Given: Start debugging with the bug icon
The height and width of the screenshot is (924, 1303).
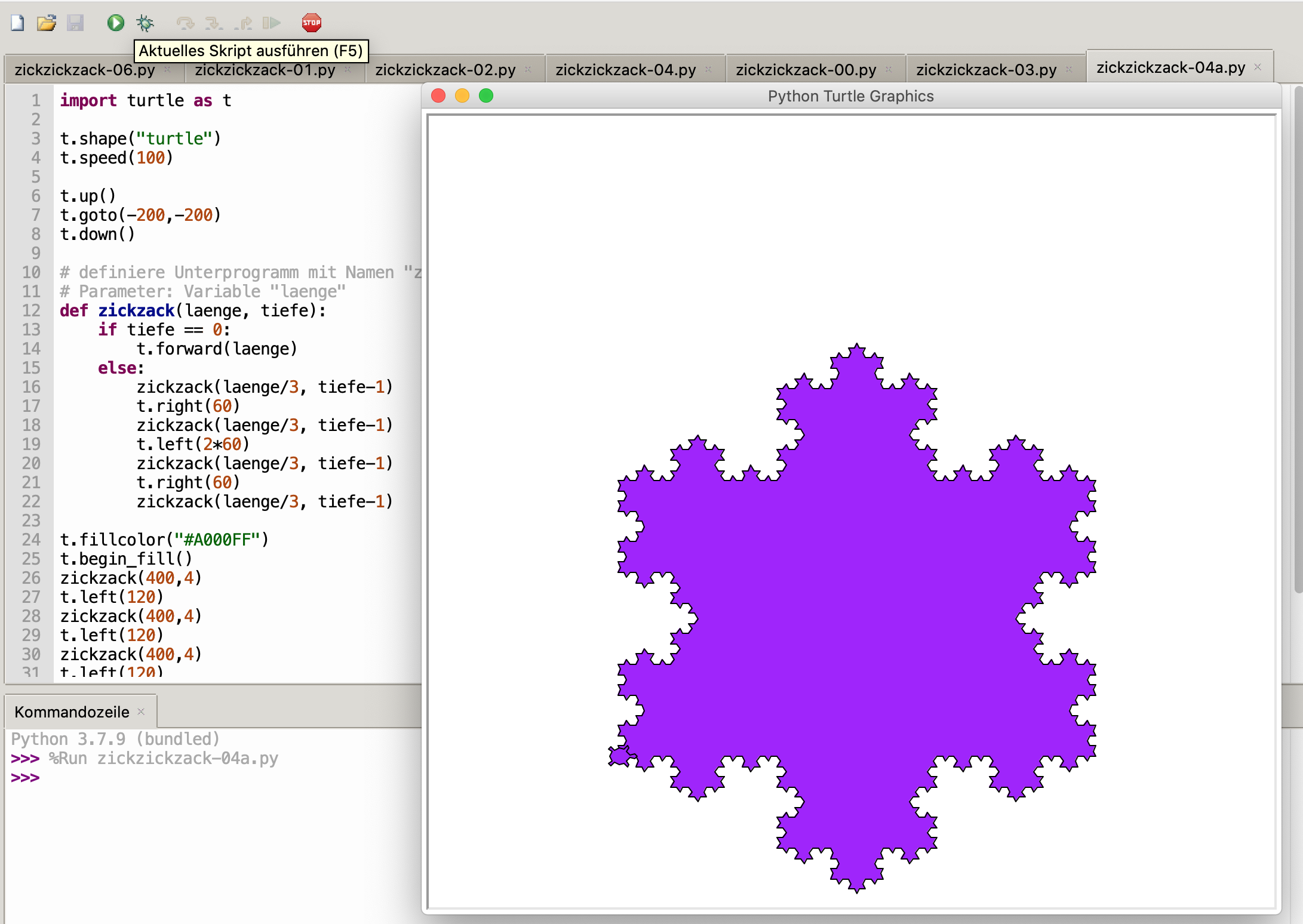Looking at the screenshot, I should [x=145, y=23].
